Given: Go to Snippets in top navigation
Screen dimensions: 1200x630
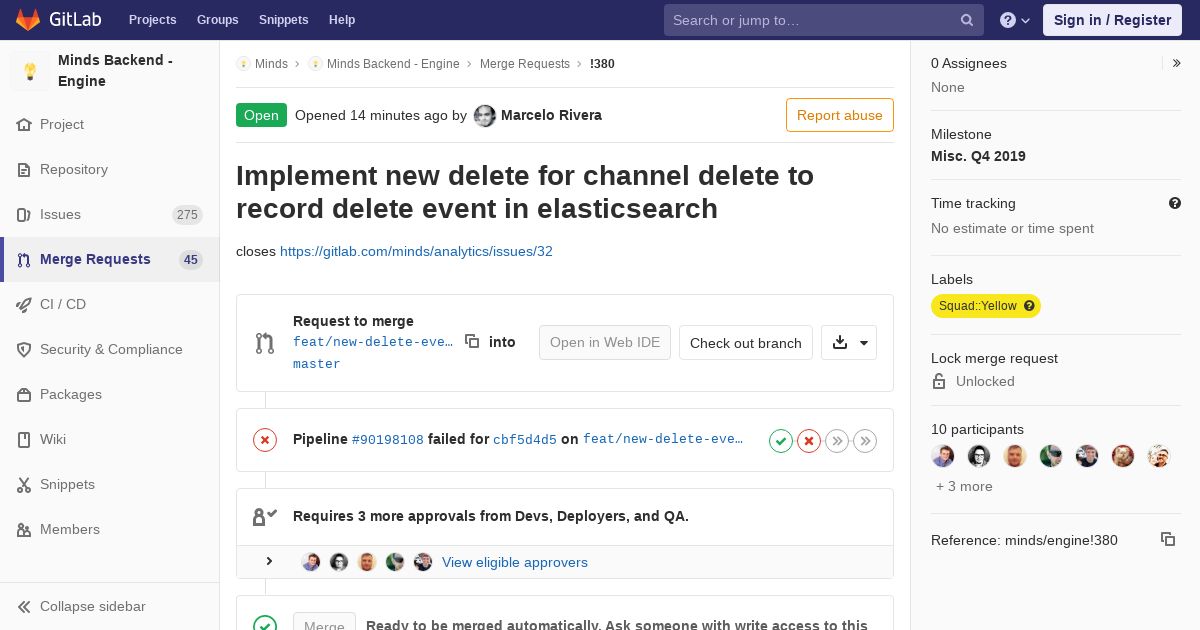Looking at the screenshot, I should [283, 20].
